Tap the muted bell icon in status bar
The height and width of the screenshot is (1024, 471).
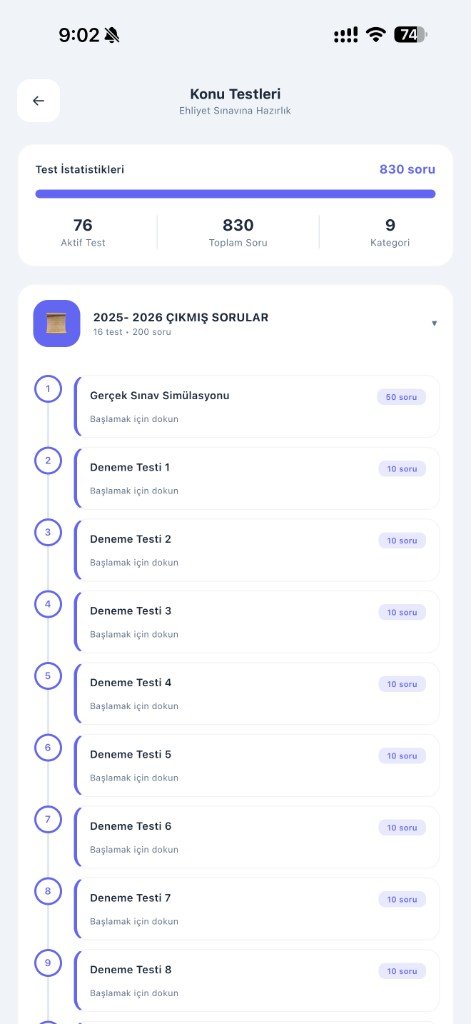click(112, 35)
